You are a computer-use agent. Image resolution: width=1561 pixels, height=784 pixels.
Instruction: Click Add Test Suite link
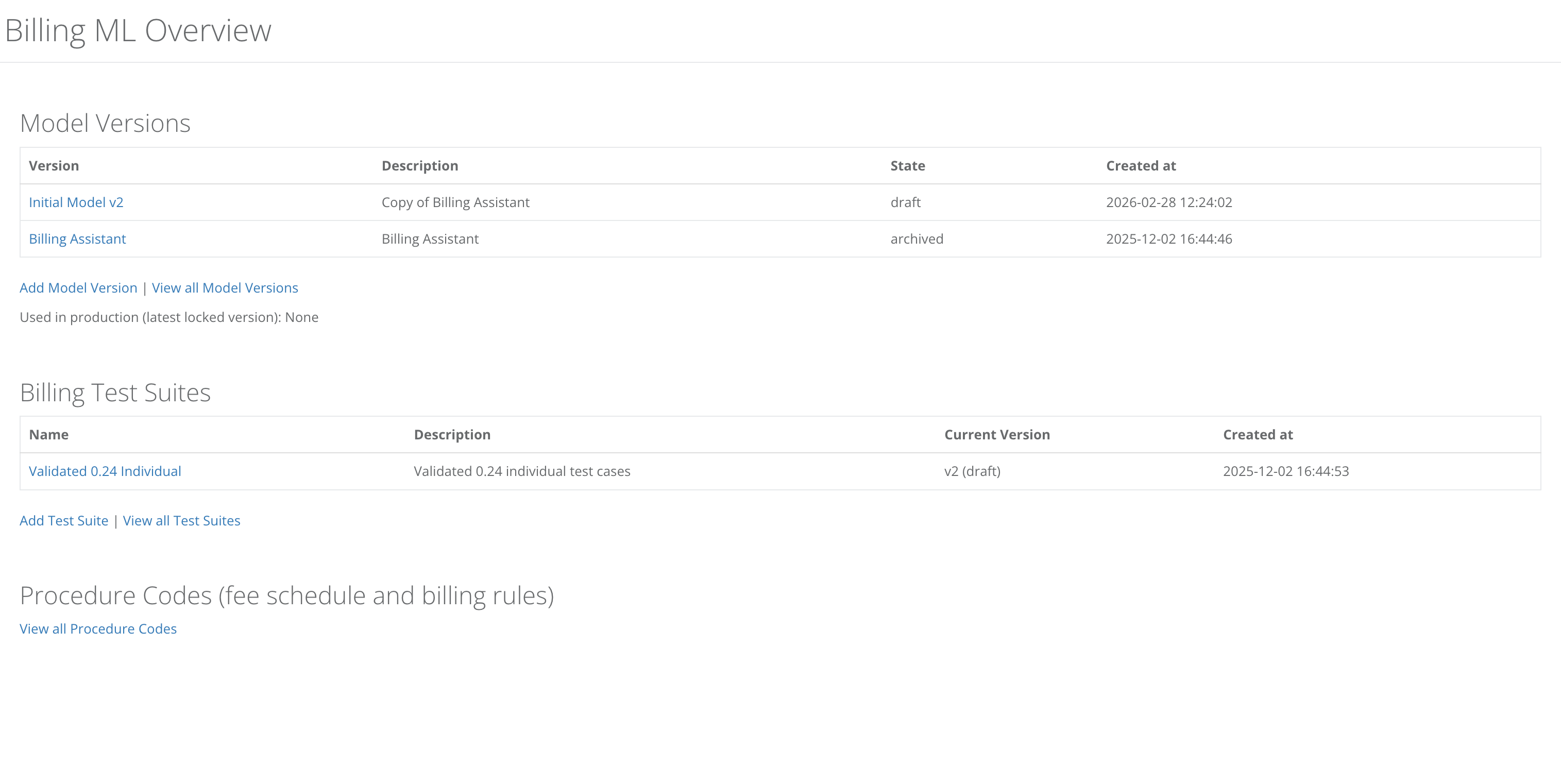click(64, 520)
